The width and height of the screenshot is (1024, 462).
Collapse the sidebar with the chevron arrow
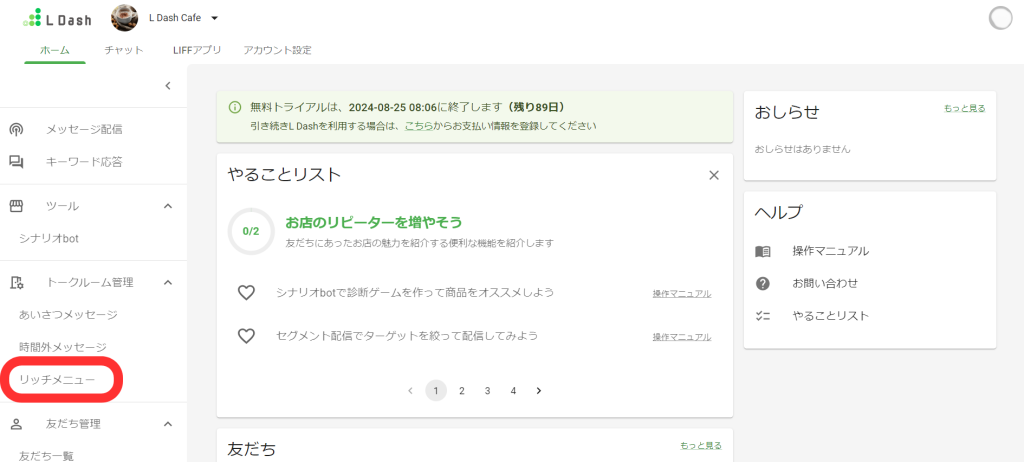click(x=168, y=86)
